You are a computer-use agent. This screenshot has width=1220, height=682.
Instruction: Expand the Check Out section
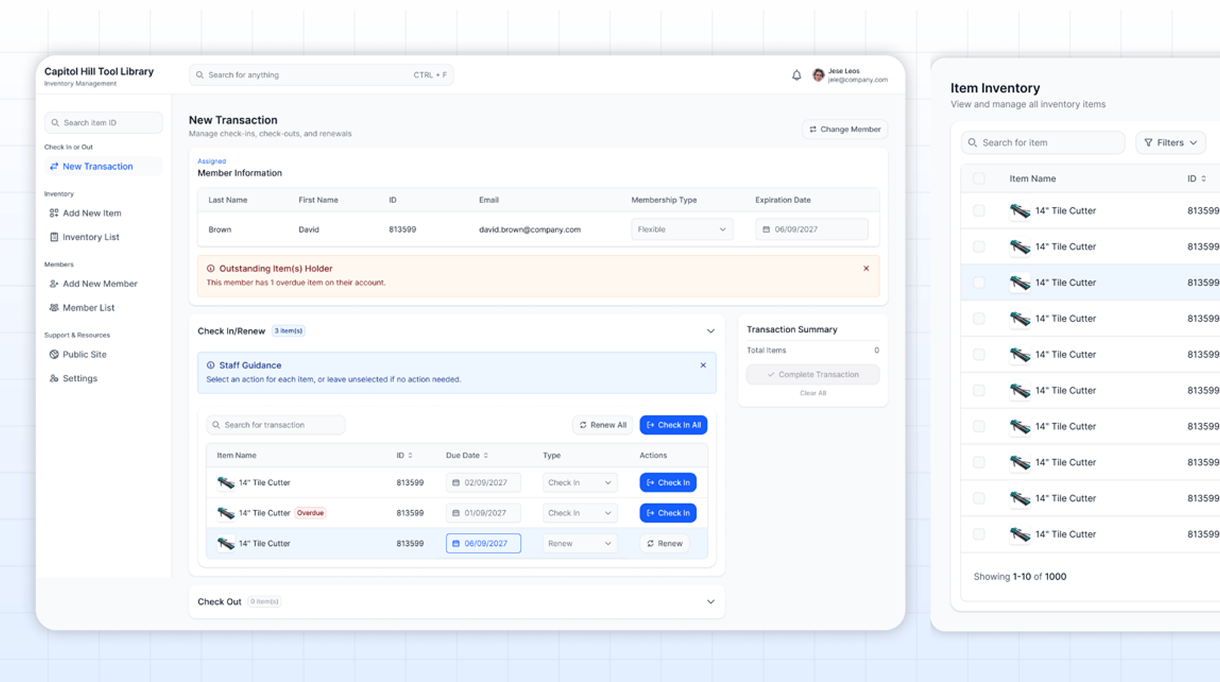point(711,602)
